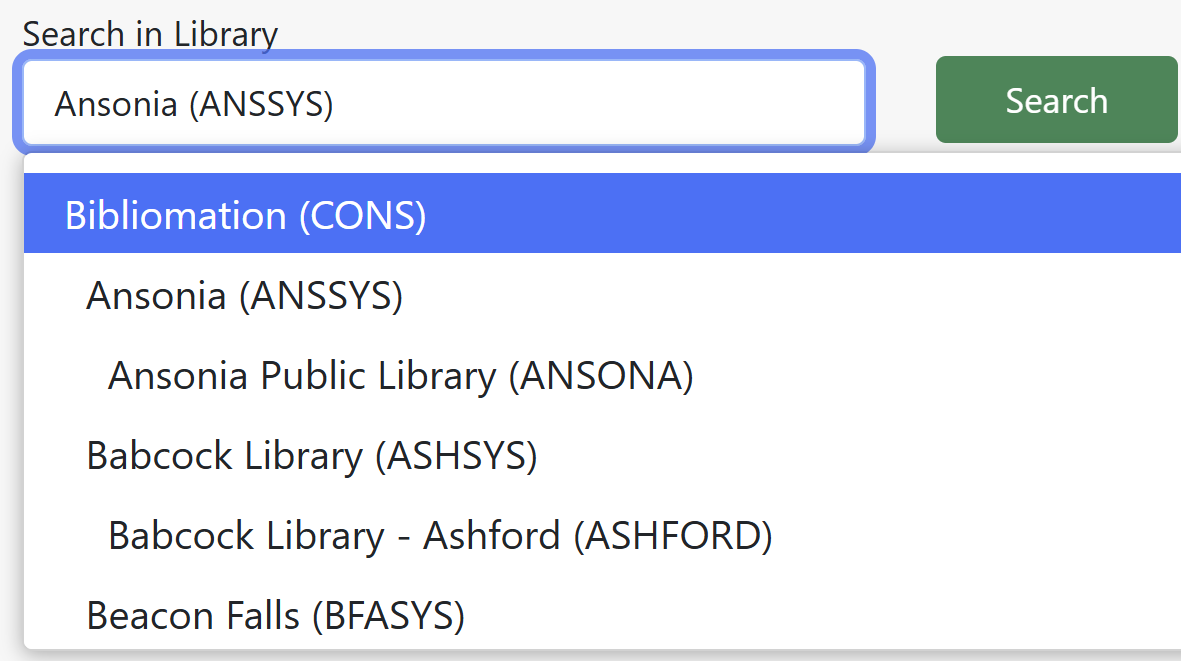The image size is (1181, 661).
Task: Choose Babcock Library - Ashford (ASHFORD)
Action: tap(438, 536)
